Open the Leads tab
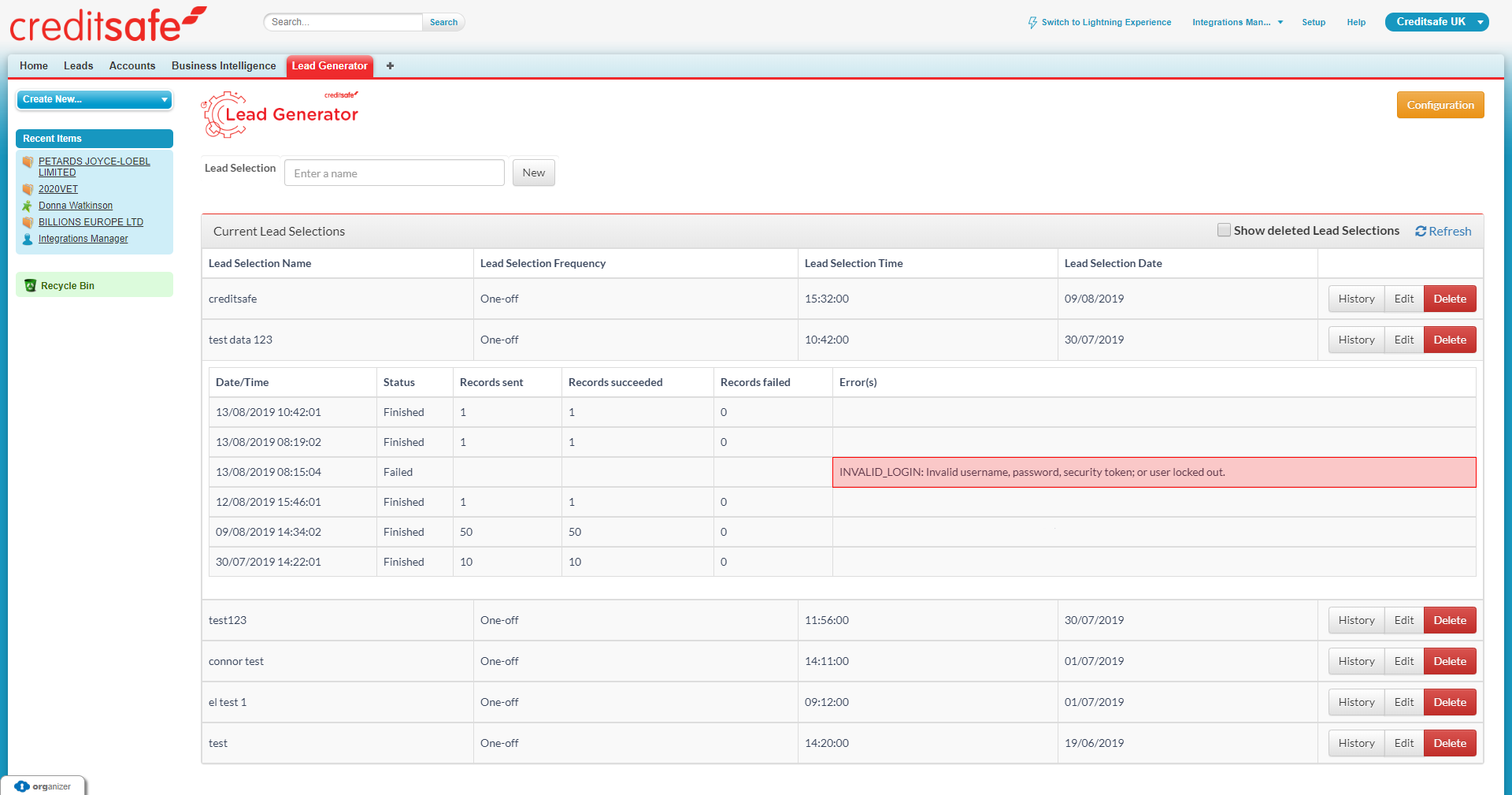1512x795 pixels. [79, 66]
